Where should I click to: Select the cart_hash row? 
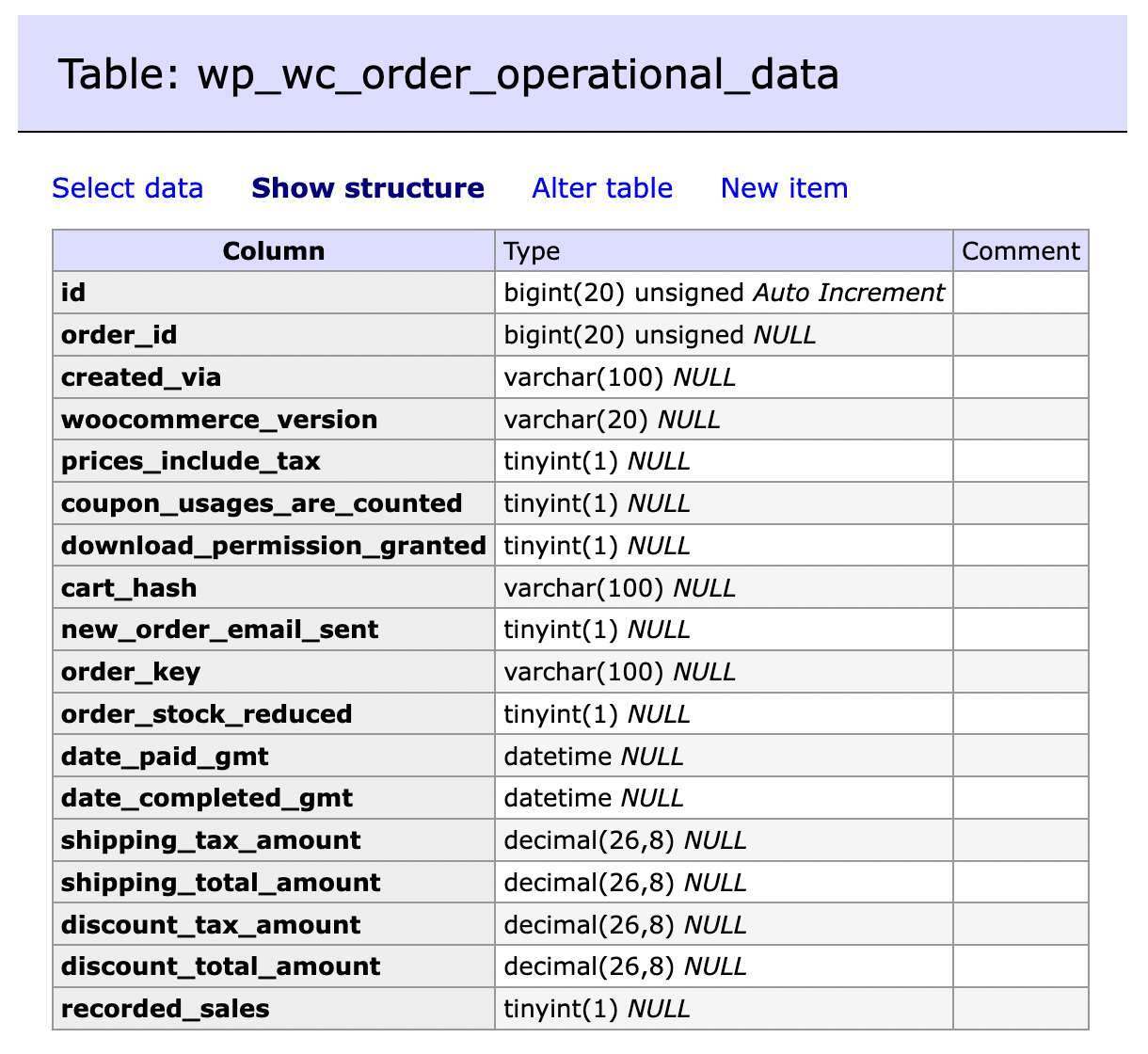pos(129,586)
